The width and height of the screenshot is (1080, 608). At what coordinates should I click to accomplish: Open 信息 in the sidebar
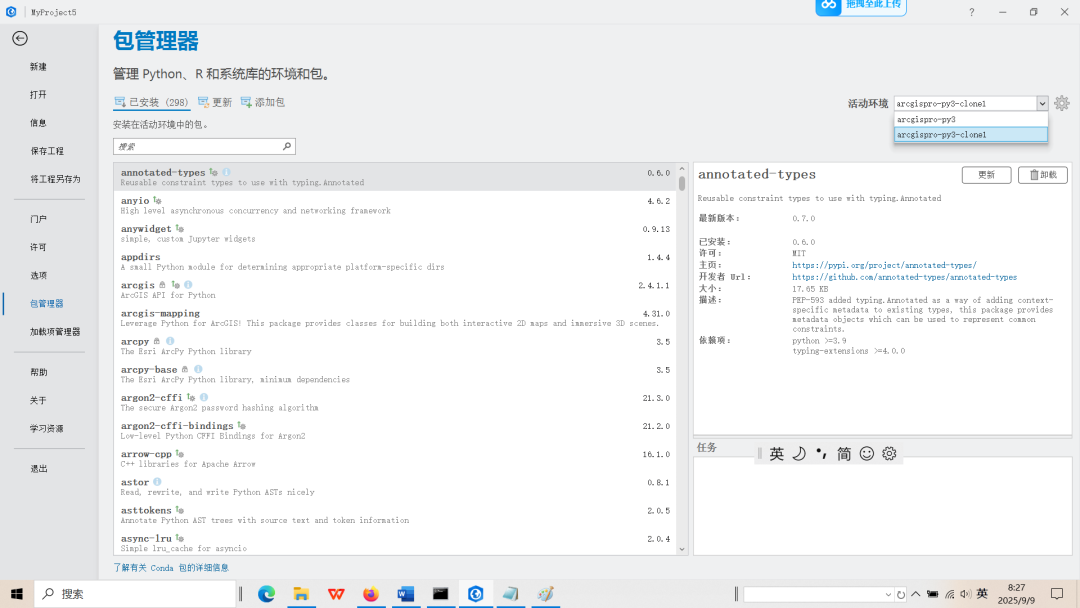(x=39, y=123)
